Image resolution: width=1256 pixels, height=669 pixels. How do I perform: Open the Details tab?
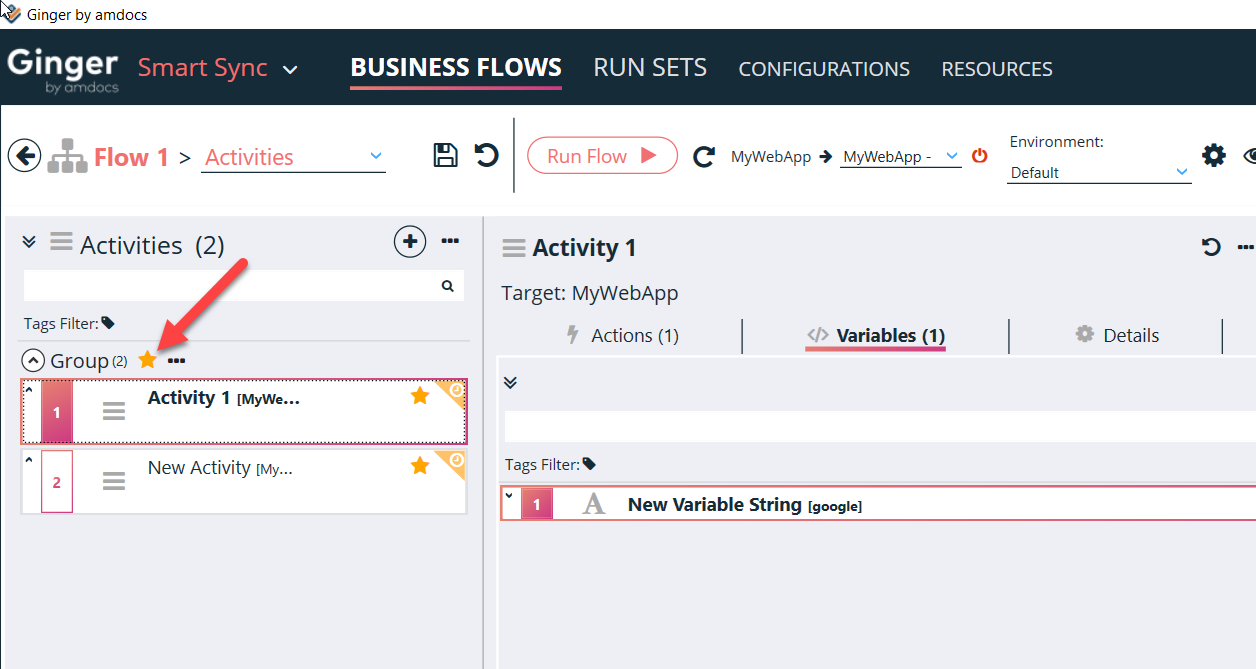pos(1117,336)
